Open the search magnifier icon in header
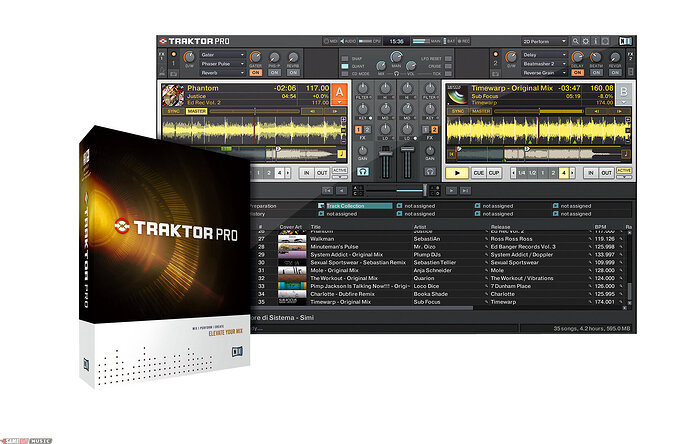 [575, 41]
